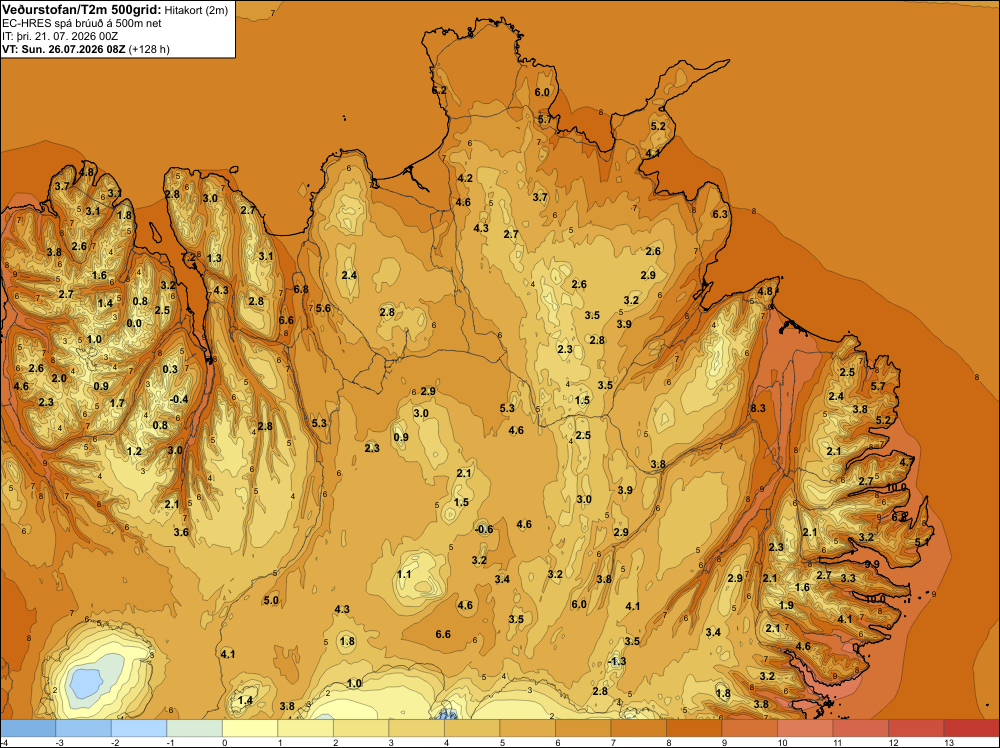The image size is (1000, 748).
Task: Click the legend swatch between -3 and -2
Action: coord(84,728)
